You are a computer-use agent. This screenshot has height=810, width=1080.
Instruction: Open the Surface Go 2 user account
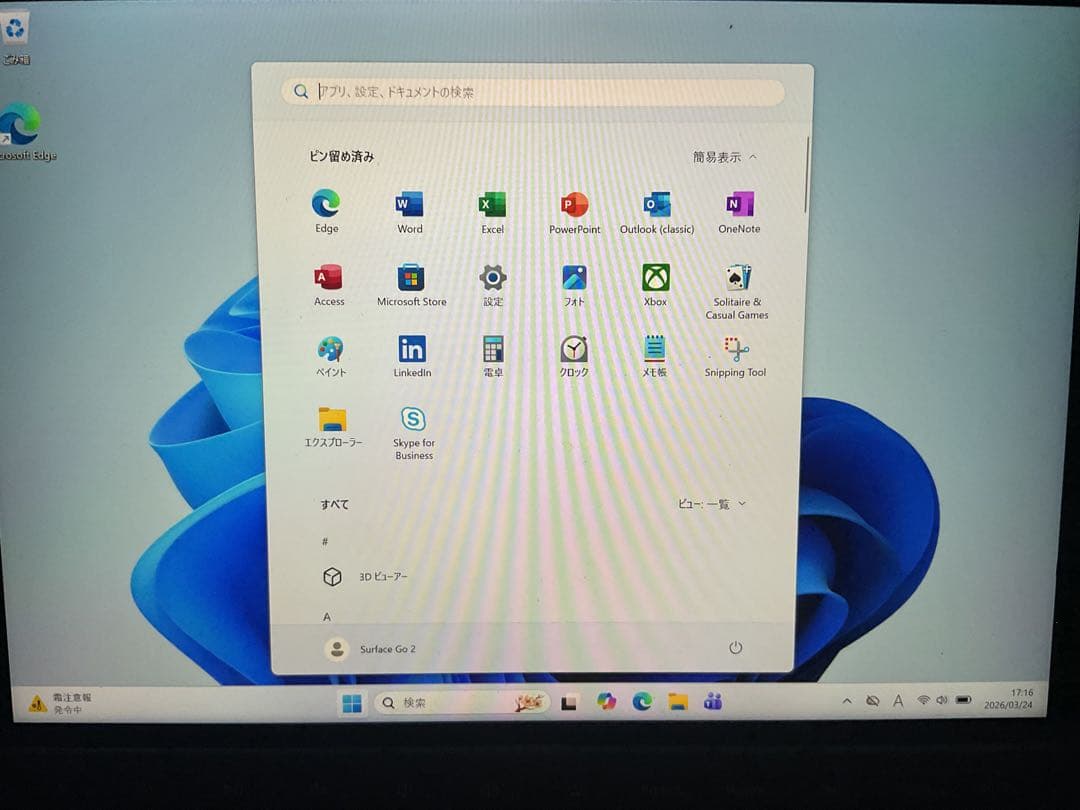[371, 649]
